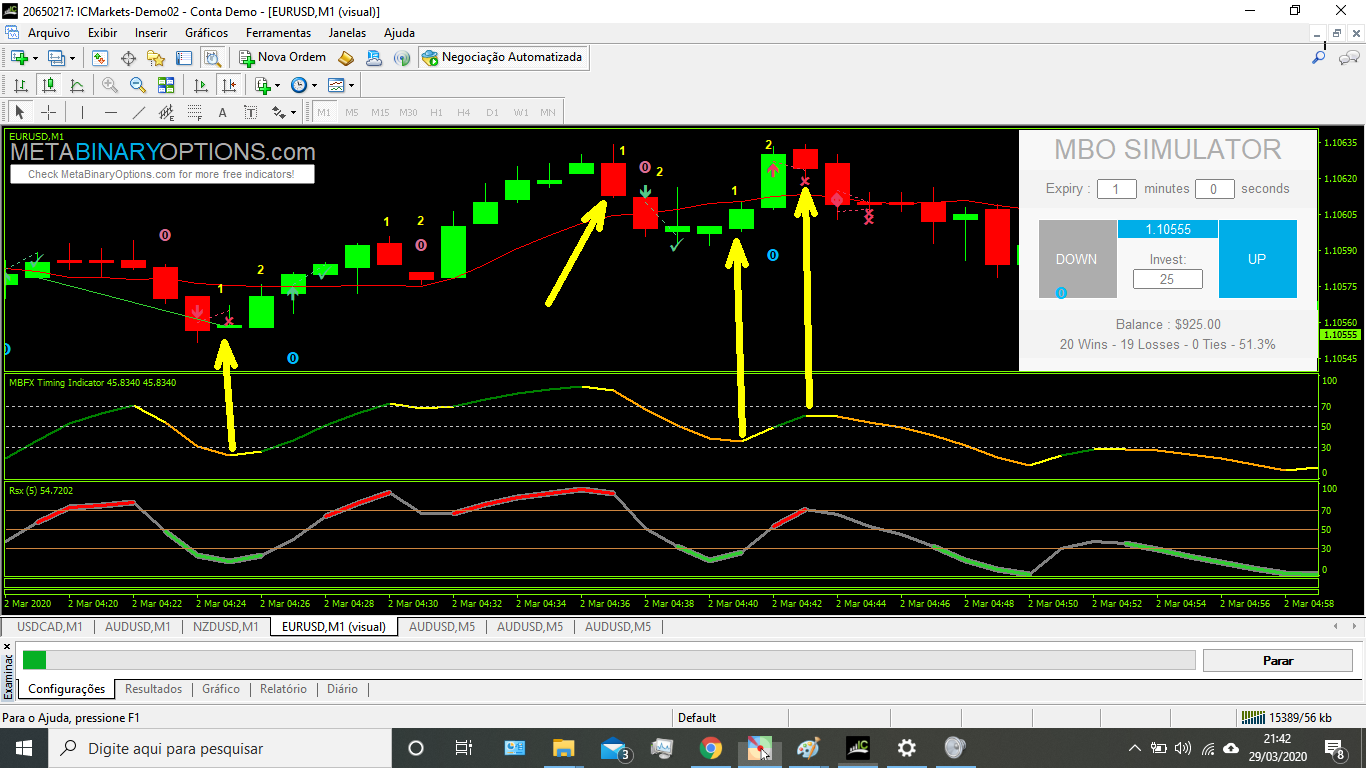Switch chart to candlestick mode
This screenshot has height=768, width=1366.
click(x=48, y=85)
